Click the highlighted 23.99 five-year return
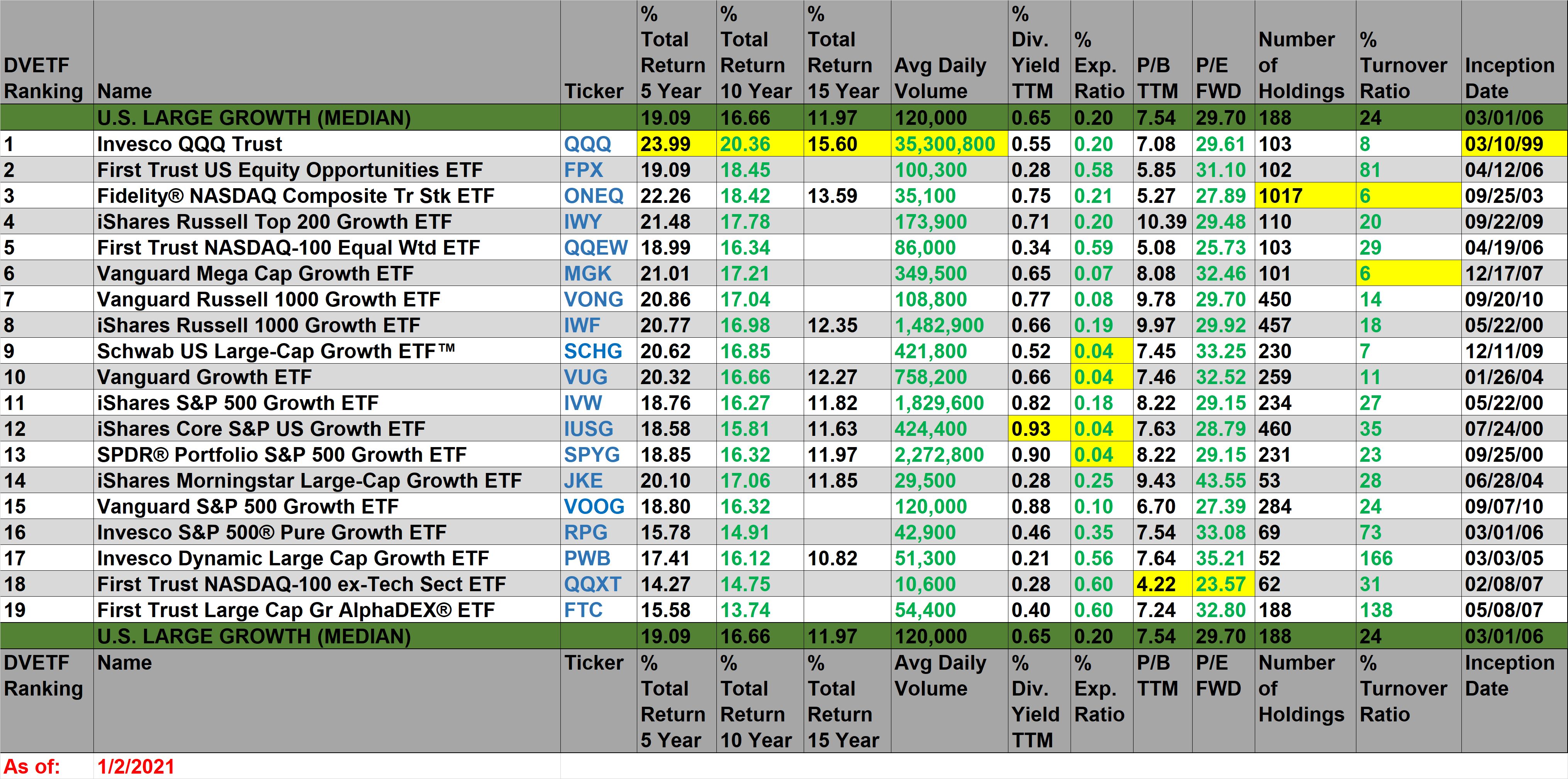 point(677,145)
